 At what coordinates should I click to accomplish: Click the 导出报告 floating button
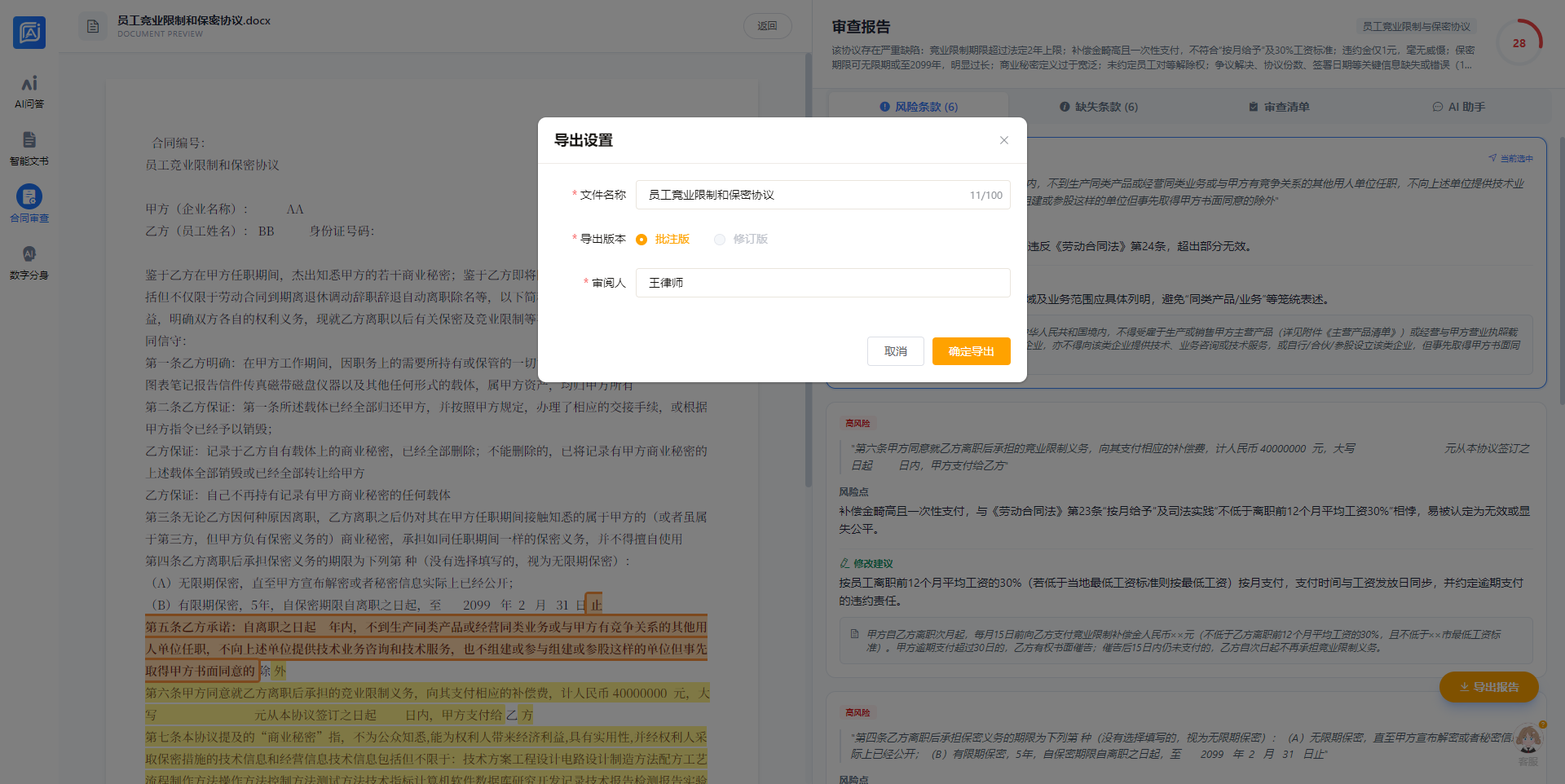pyautogui.click(x=1488, y=687)
